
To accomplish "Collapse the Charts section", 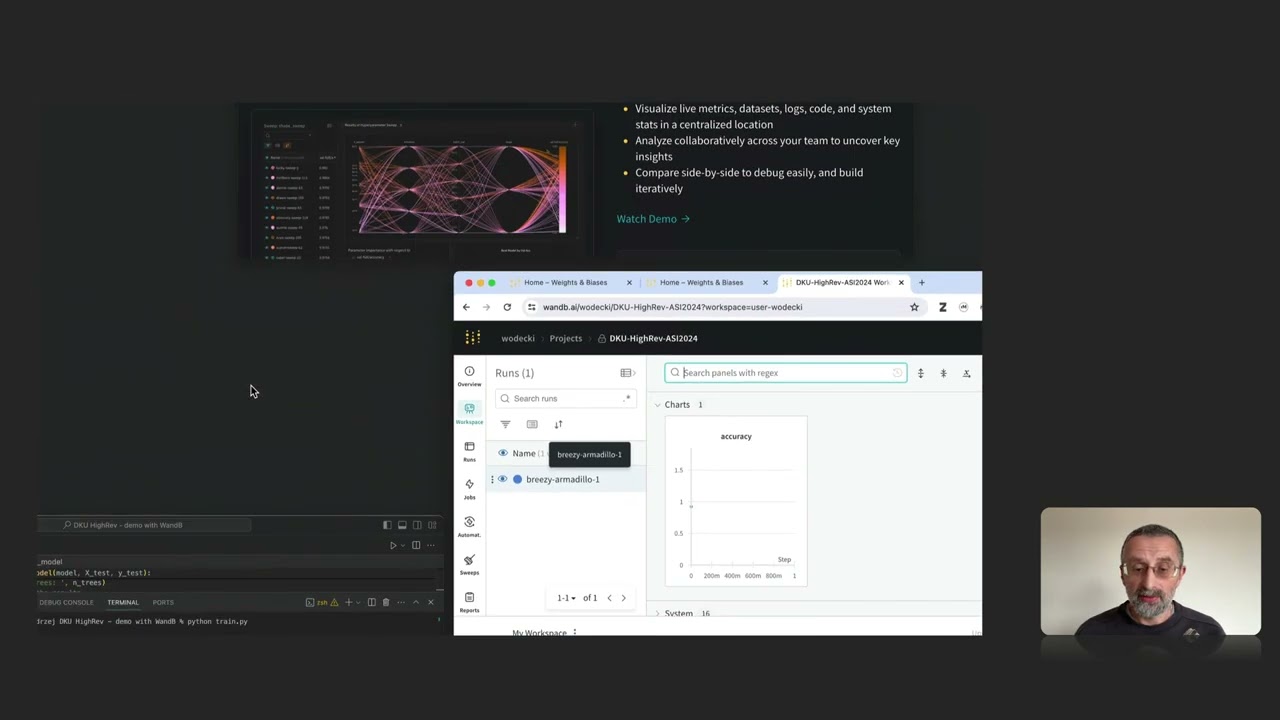I will (658, 405).
